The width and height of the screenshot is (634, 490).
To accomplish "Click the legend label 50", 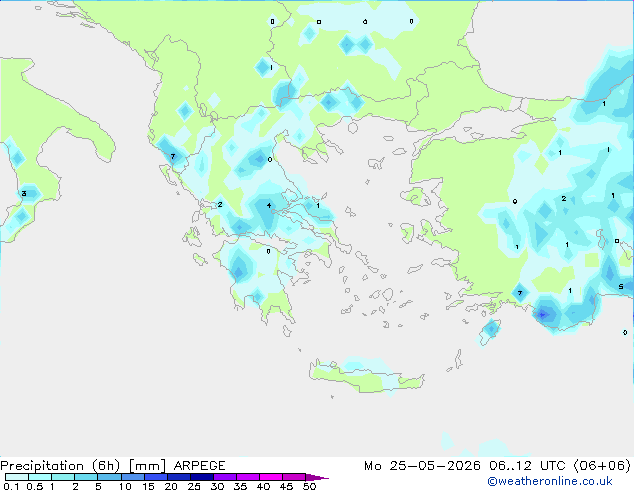I will click(x=309, y=486).
